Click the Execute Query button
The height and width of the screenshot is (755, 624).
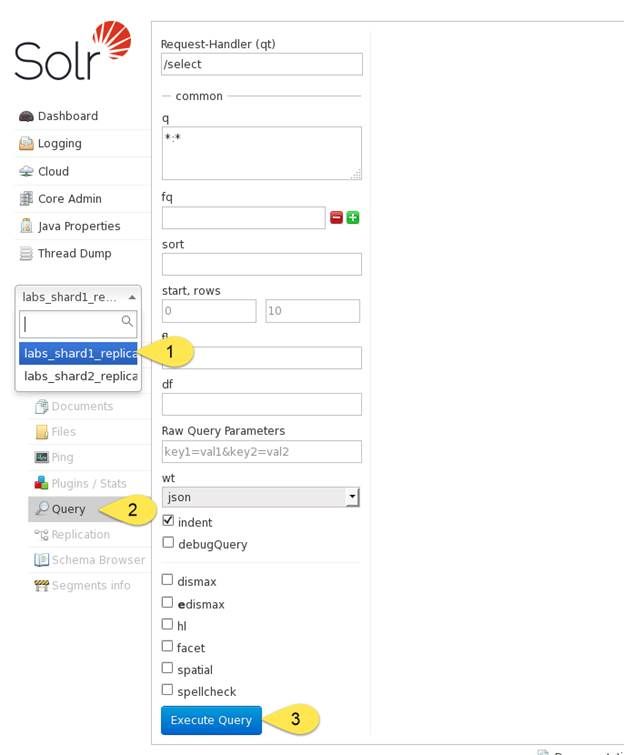(x=211, y=720)
